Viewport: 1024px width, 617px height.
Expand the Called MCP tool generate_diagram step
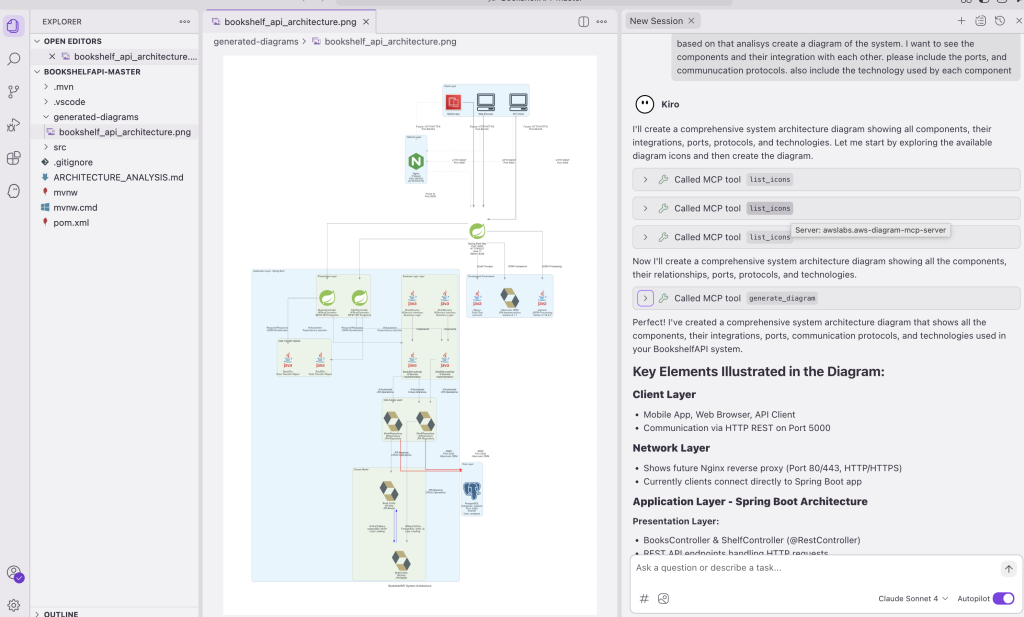[644, 298]
